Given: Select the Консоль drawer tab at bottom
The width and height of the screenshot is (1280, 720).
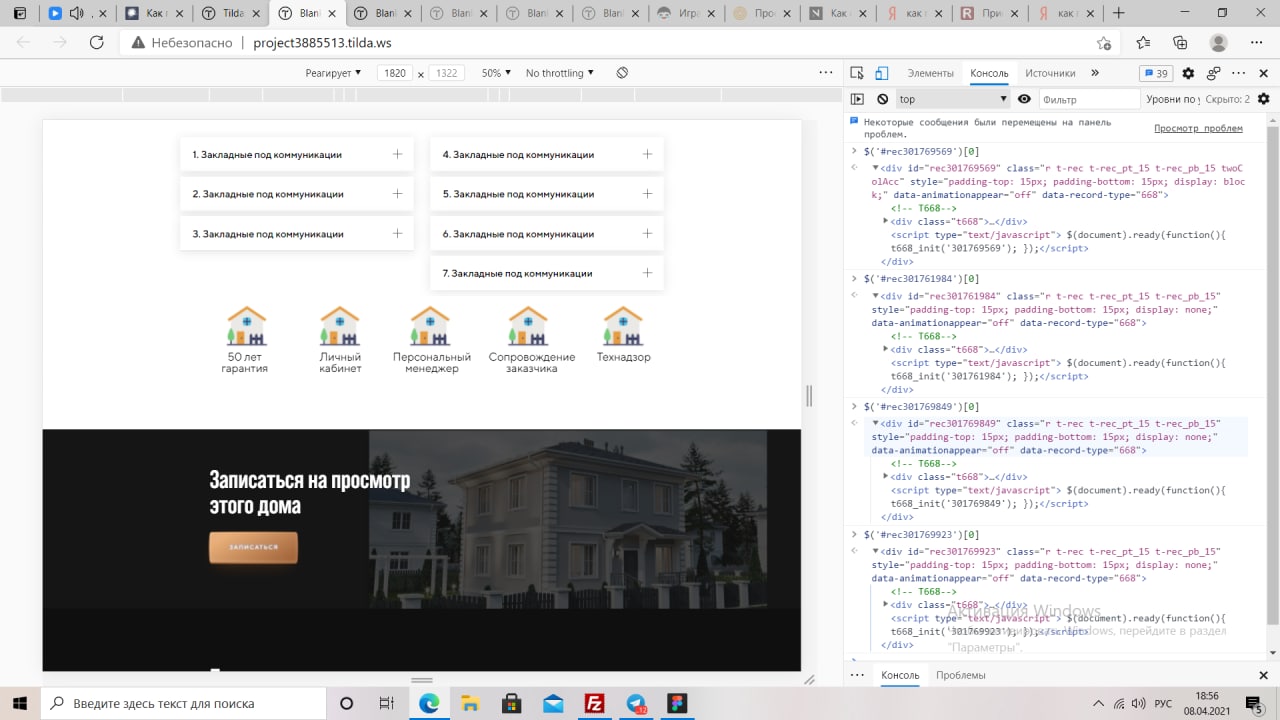Looking at the screenshot, I should coord(900,675).
